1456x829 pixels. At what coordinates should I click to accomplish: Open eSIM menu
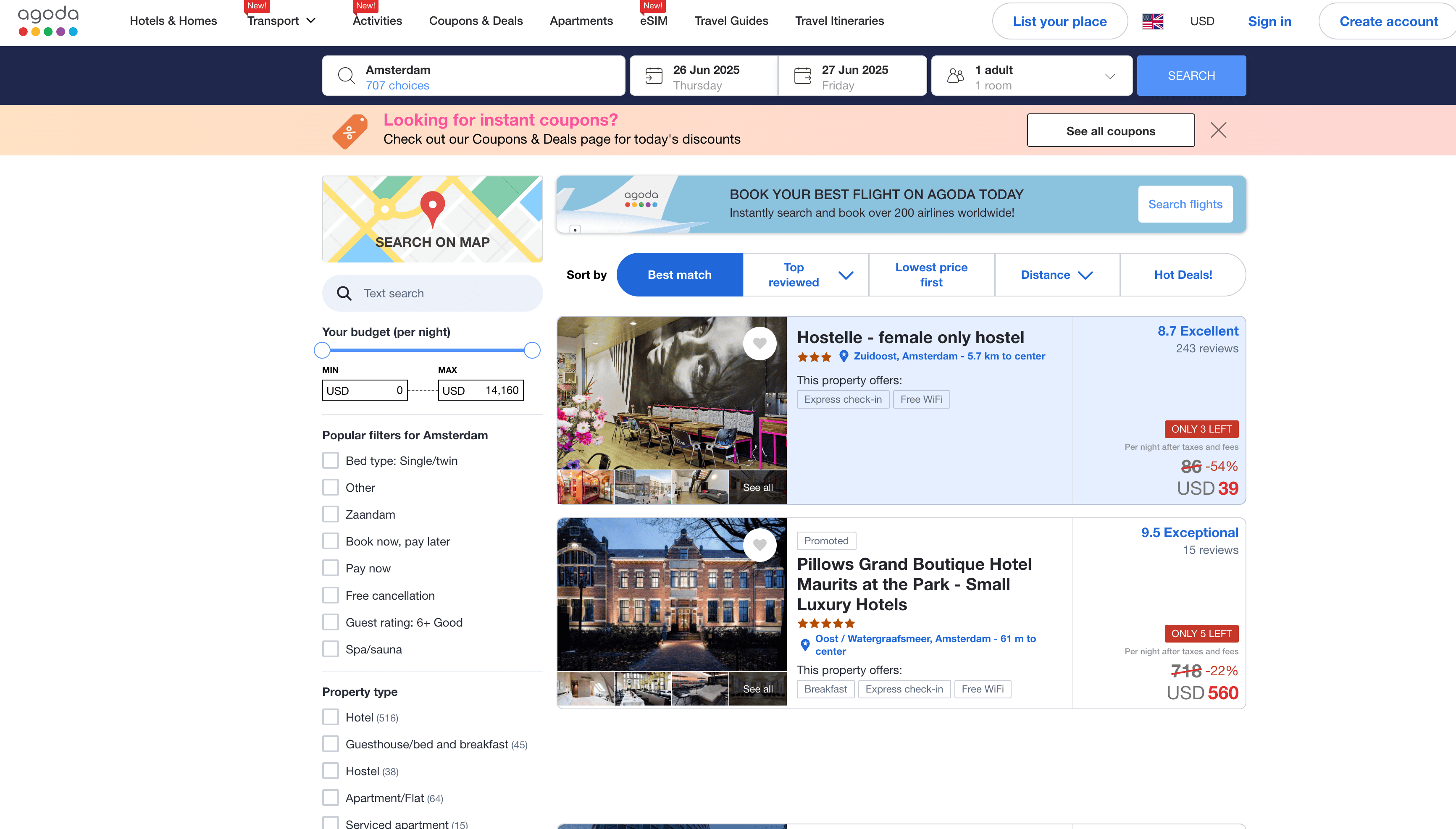pyautogui.click(x=654, y=21)
